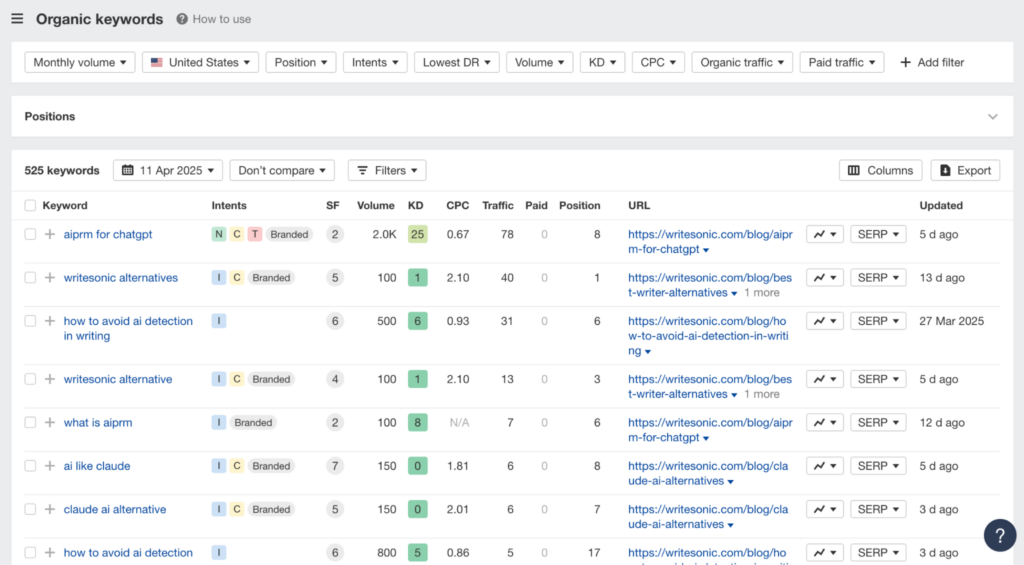Open position history chart for claude ai alternative
Screen dimensions: 1024x565
point(825,509)
